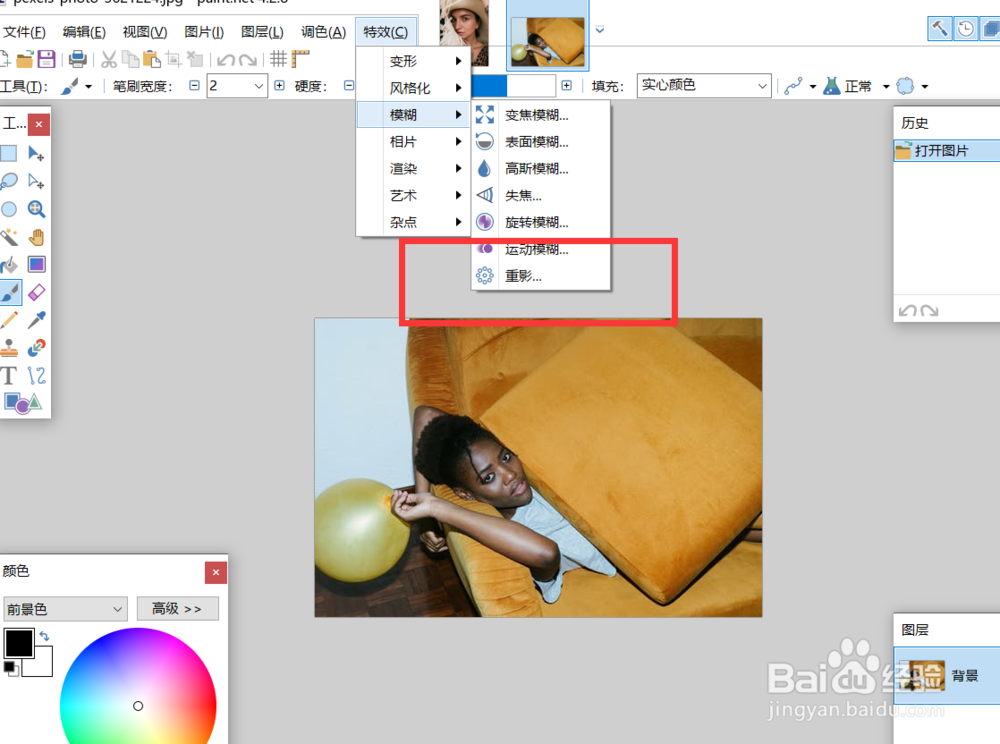Choose 表面模糊 blur effect
The width and height of the screenshot is (1000, 744).
[x=541, y=142]
